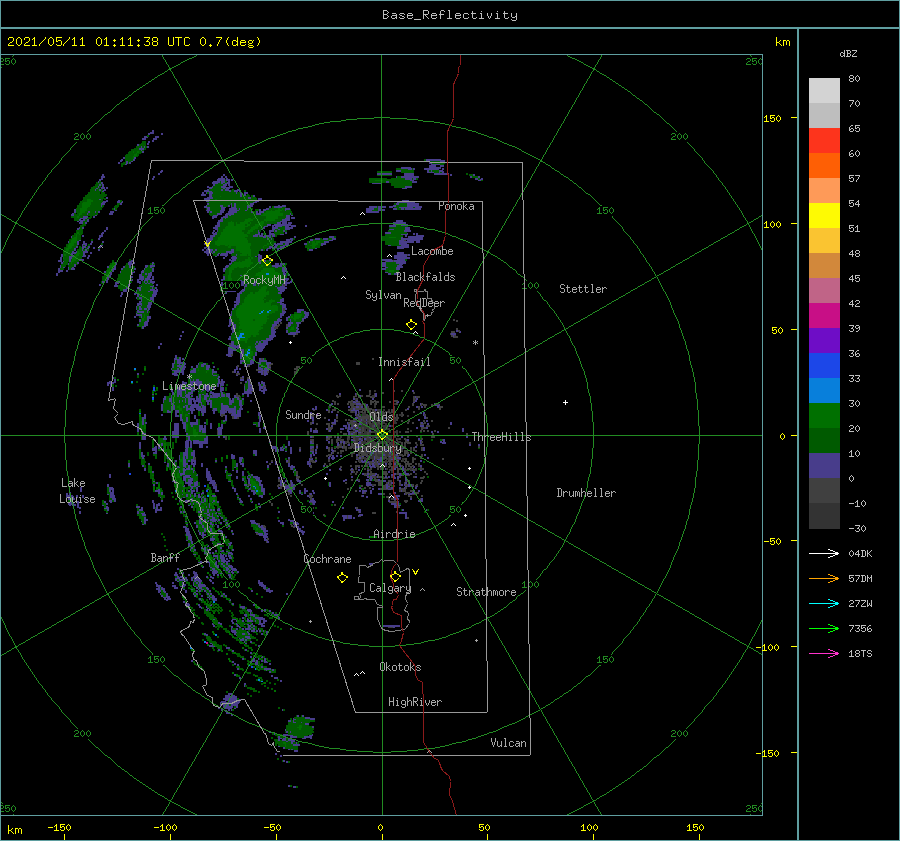Click the Stettler city label
900x841 pixels.
[x=583, y=289]
